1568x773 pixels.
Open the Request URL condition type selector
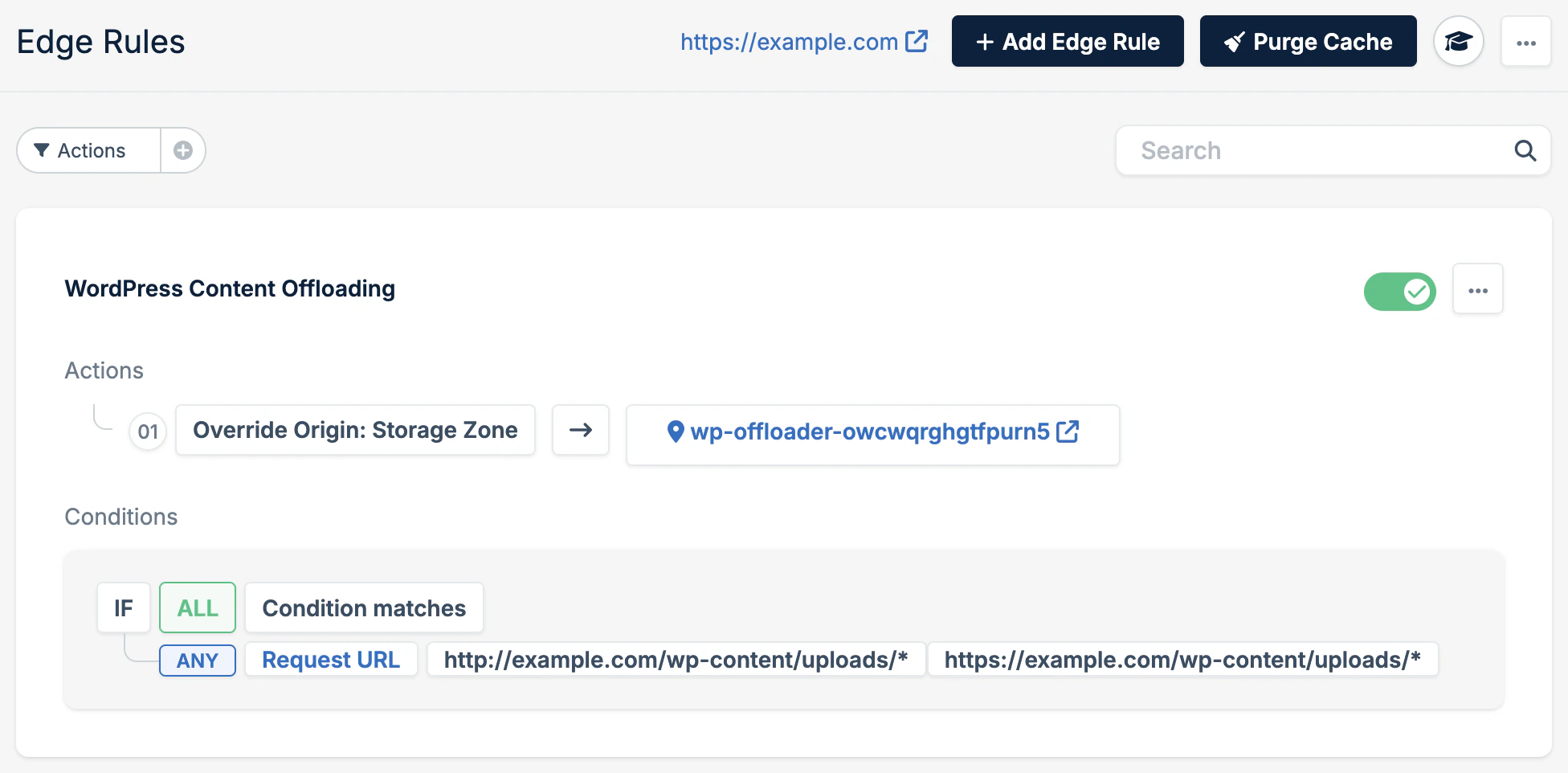click(x=330, y=660)
